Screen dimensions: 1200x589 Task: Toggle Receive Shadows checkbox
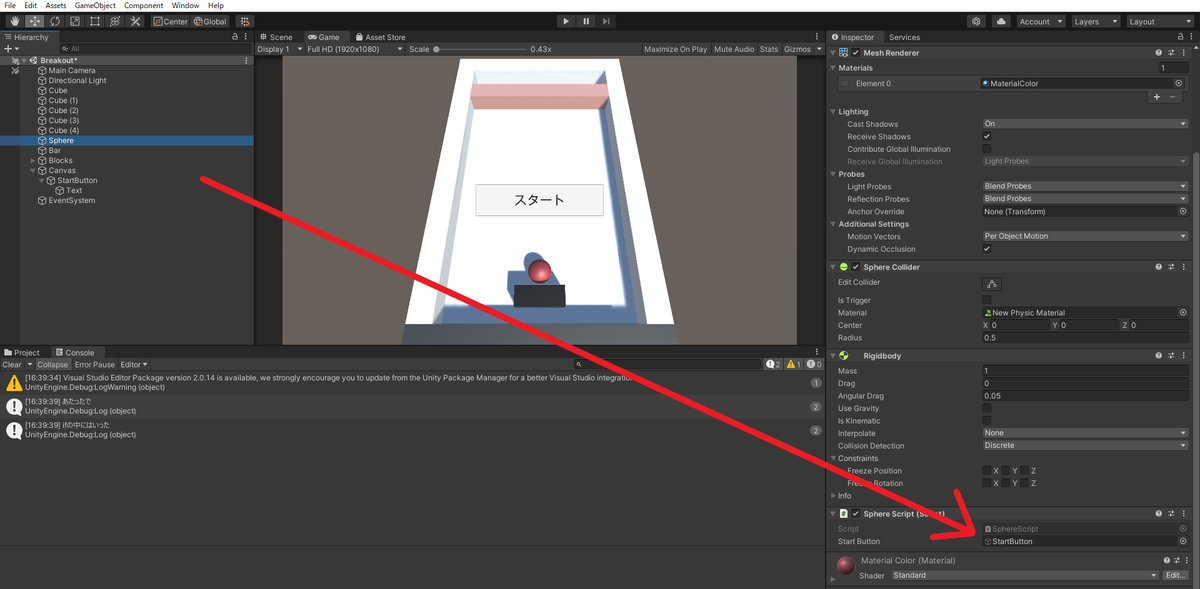[987, 136]
